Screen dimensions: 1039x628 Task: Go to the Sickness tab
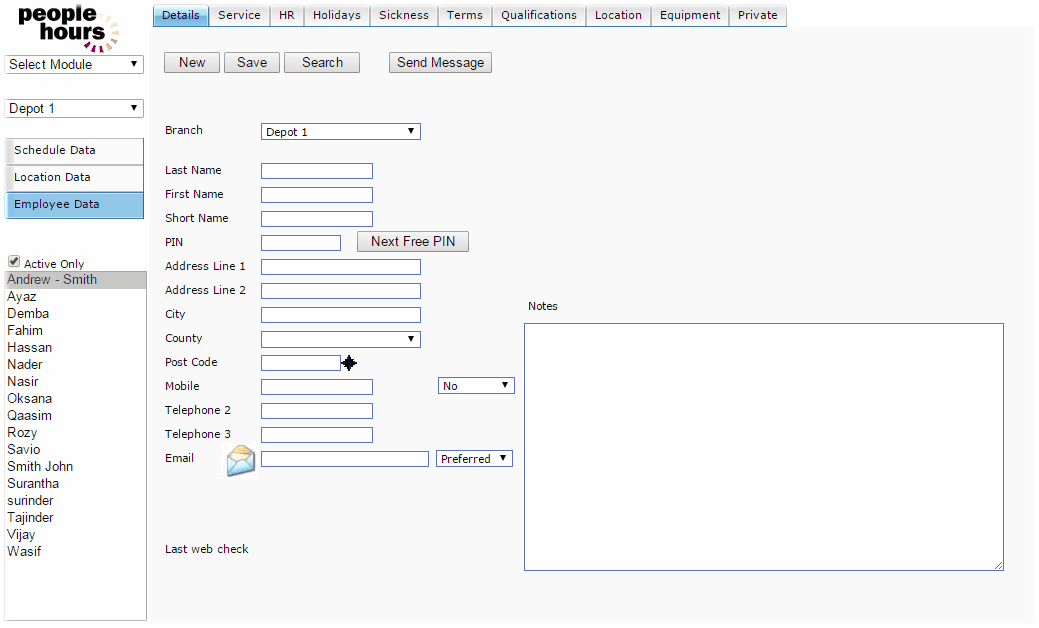pos(404,16)
